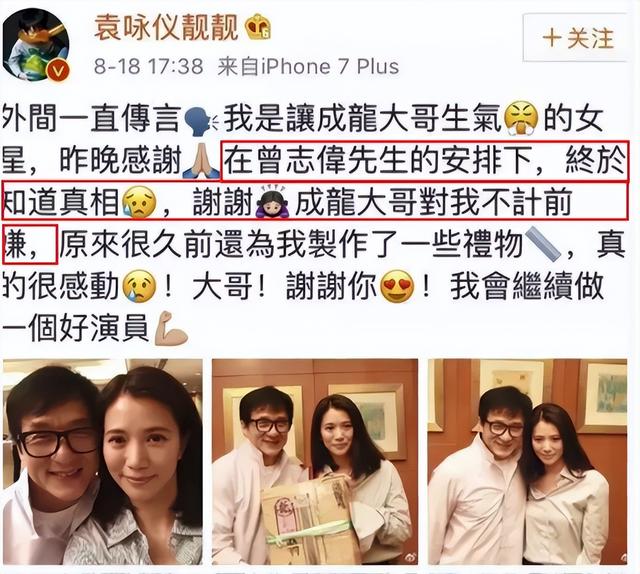Image resolution: width=640 pixels, height=574 pixels.
Task: Click the speaking head emoji after 傳言
Action: click(201, 119)
